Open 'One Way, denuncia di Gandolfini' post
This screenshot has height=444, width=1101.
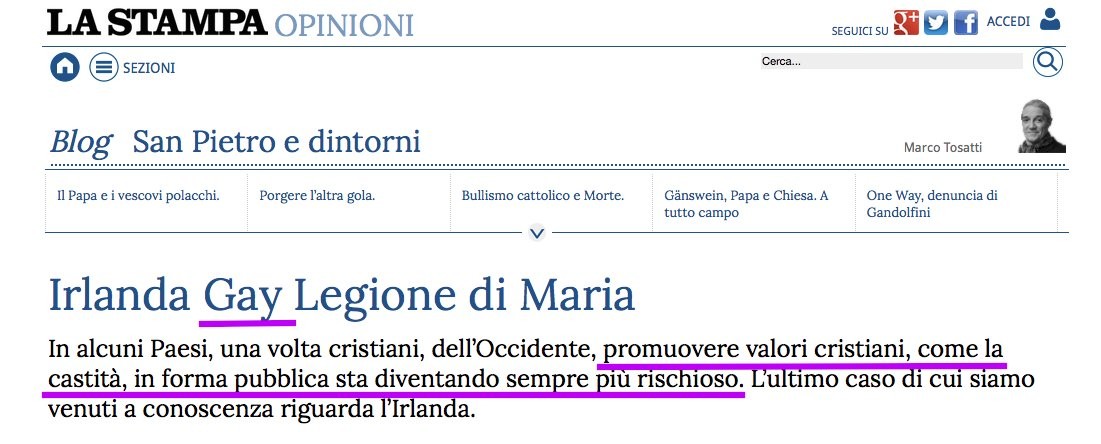point(932,203)
